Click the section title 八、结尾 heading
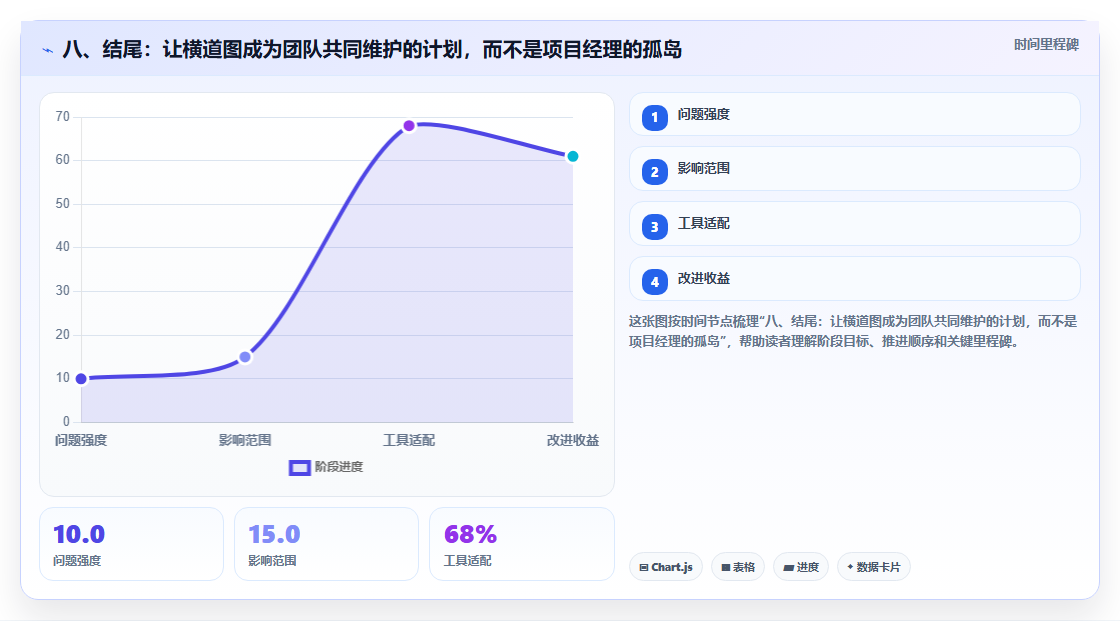Viewport: 1120px width, 621px height. pyautogui.click(x=372, y=50)
